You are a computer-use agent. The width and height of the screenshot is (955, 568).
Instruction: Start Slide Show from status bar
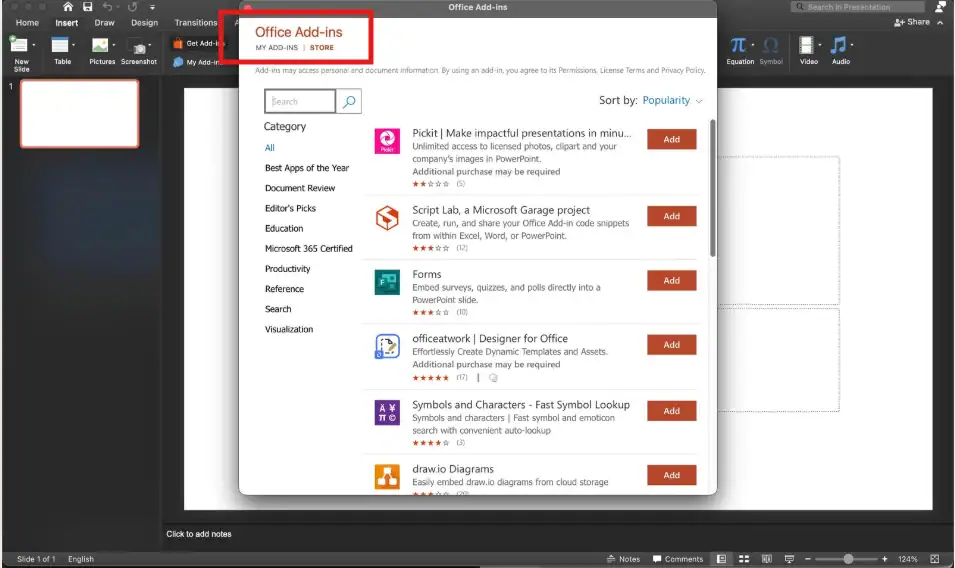[789, 559]
